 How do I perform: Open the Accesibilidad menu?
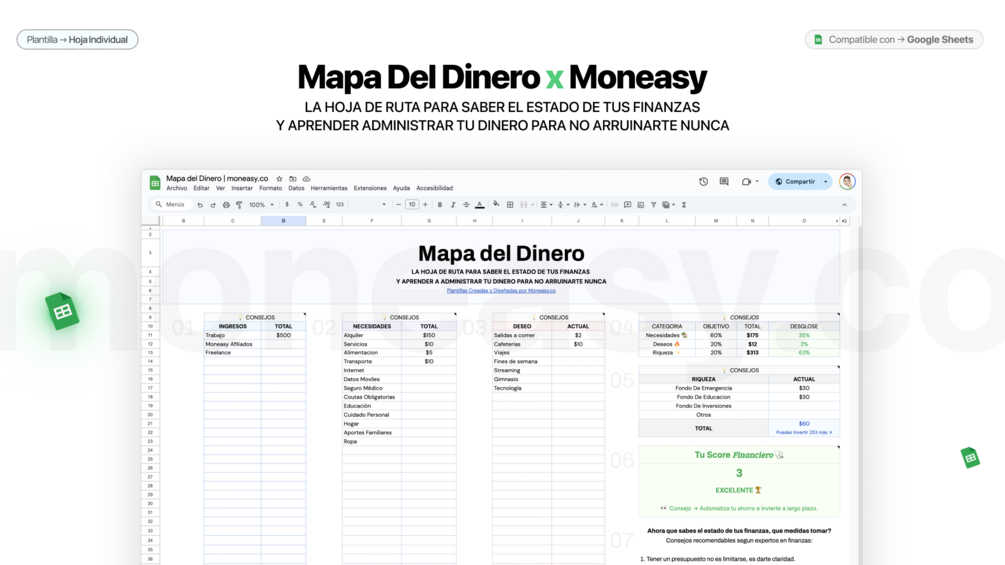point(435,188)
